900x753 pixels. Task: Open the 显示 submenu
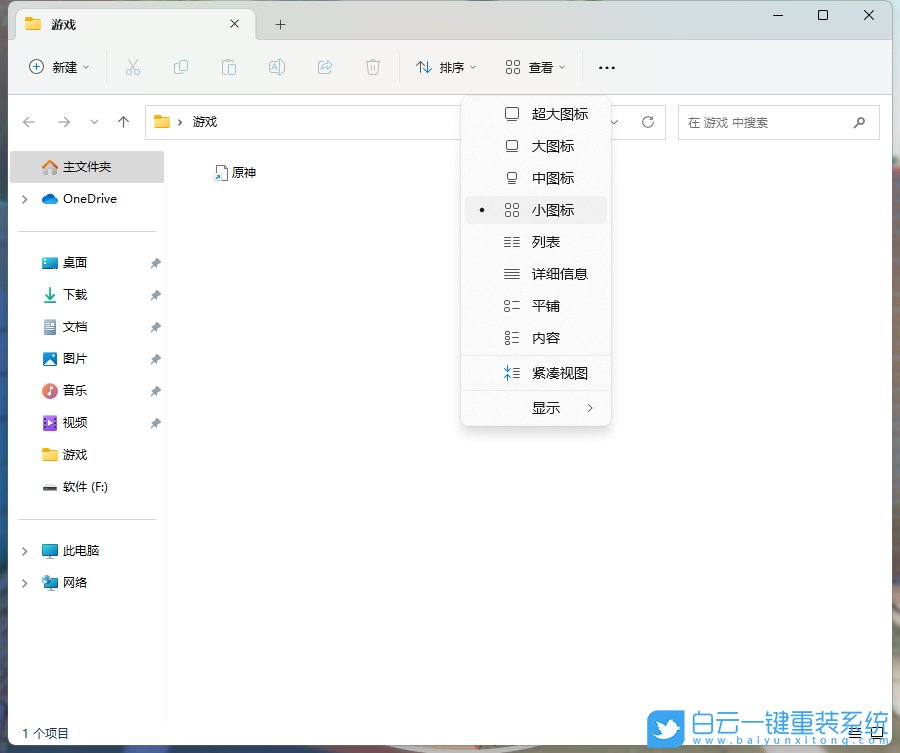546,407
